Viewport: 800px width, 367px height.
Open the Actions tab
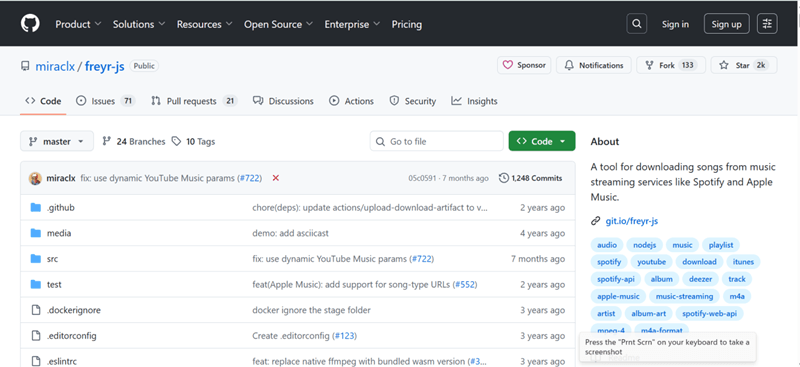click(x=352, y=101)
